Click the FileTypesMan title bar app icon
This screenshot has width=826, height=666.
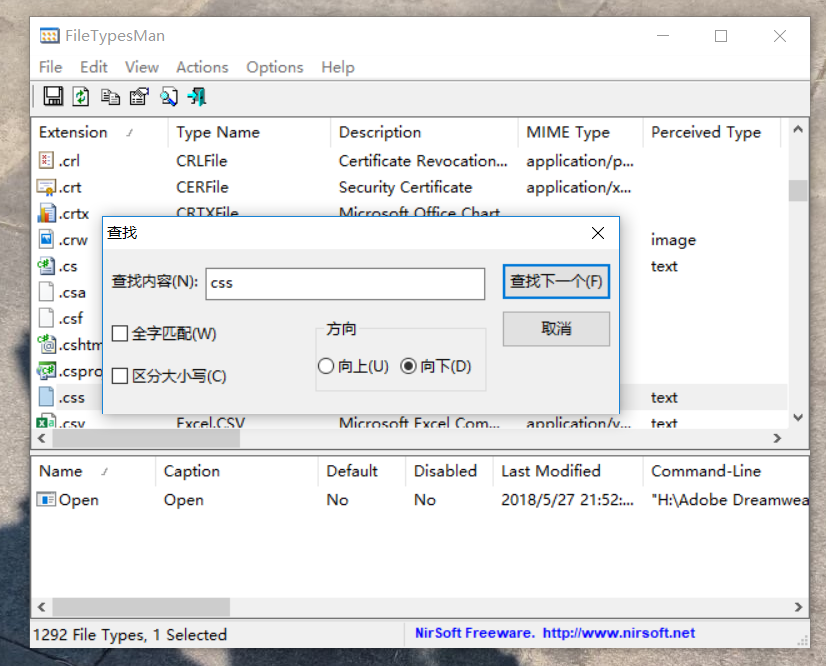(49, 36)
